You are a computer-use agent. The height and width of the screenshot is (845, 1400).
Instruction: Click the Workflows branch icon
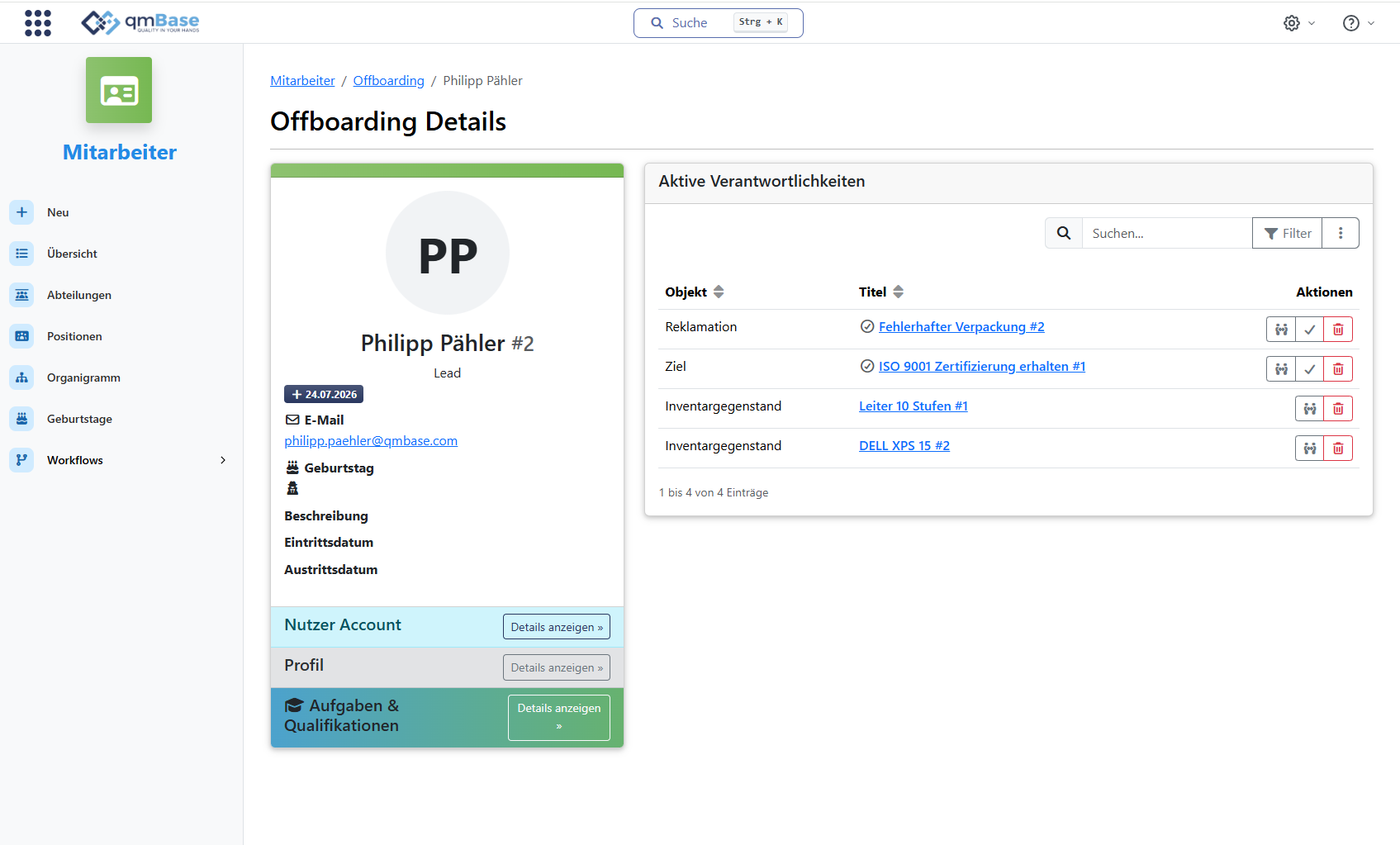pyautogui.click(x=21, y=460)
